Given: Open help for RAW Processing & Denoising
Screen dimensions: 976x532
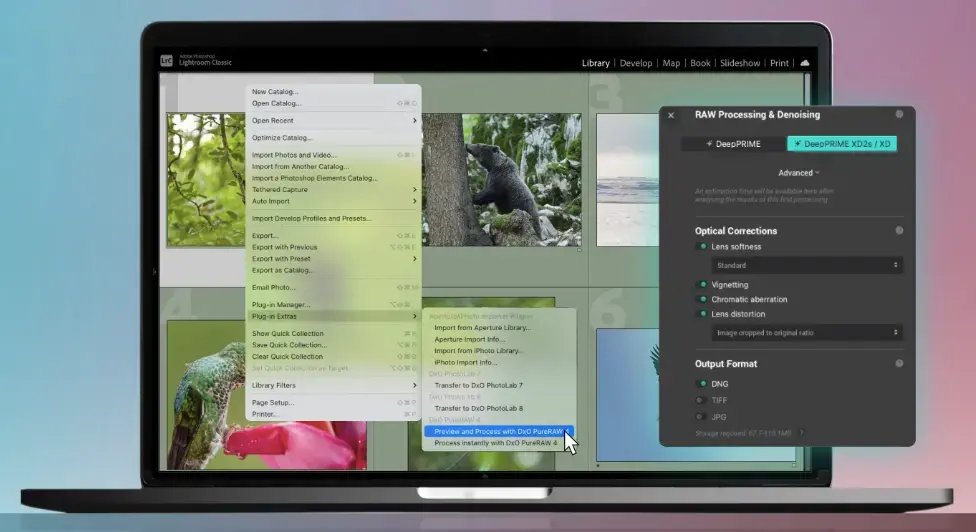Looking at the screenshot, I should coord(899,114).
